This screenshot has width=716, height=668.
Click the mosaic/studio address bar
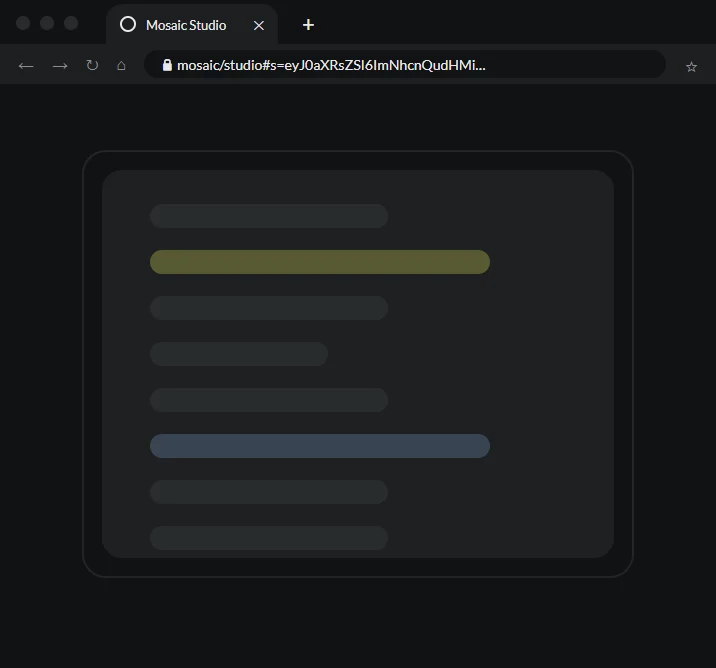[405, 64]
